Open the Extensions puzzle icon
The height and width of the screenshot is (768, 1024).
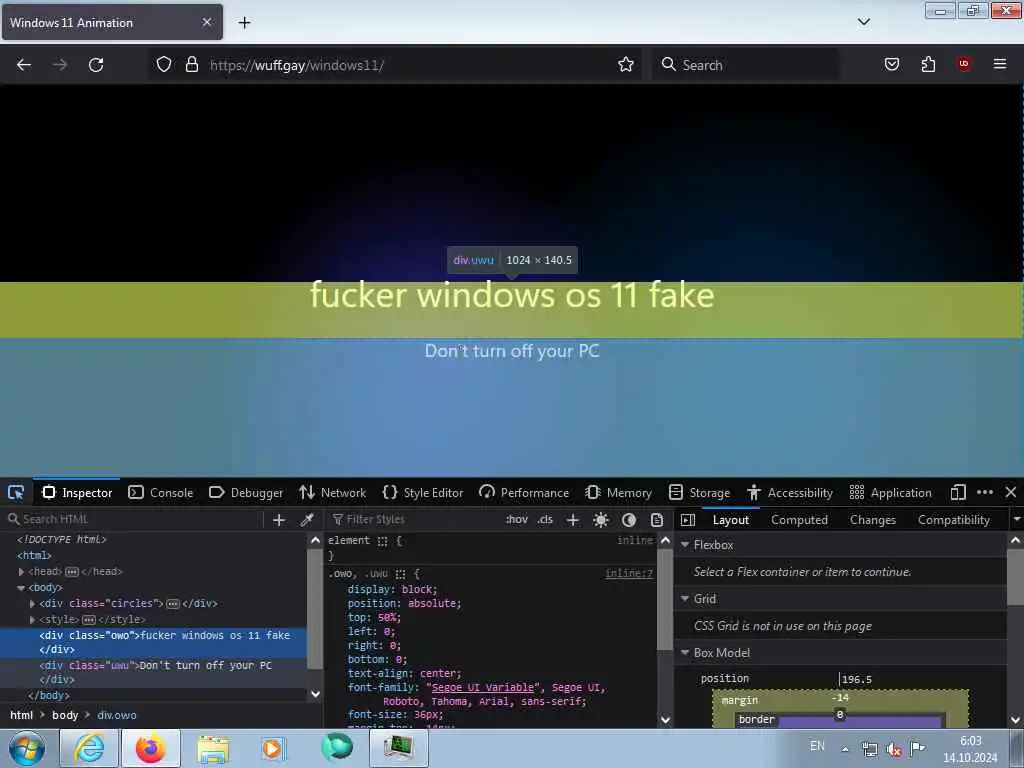pyautogui.click(x=928, y=64)
